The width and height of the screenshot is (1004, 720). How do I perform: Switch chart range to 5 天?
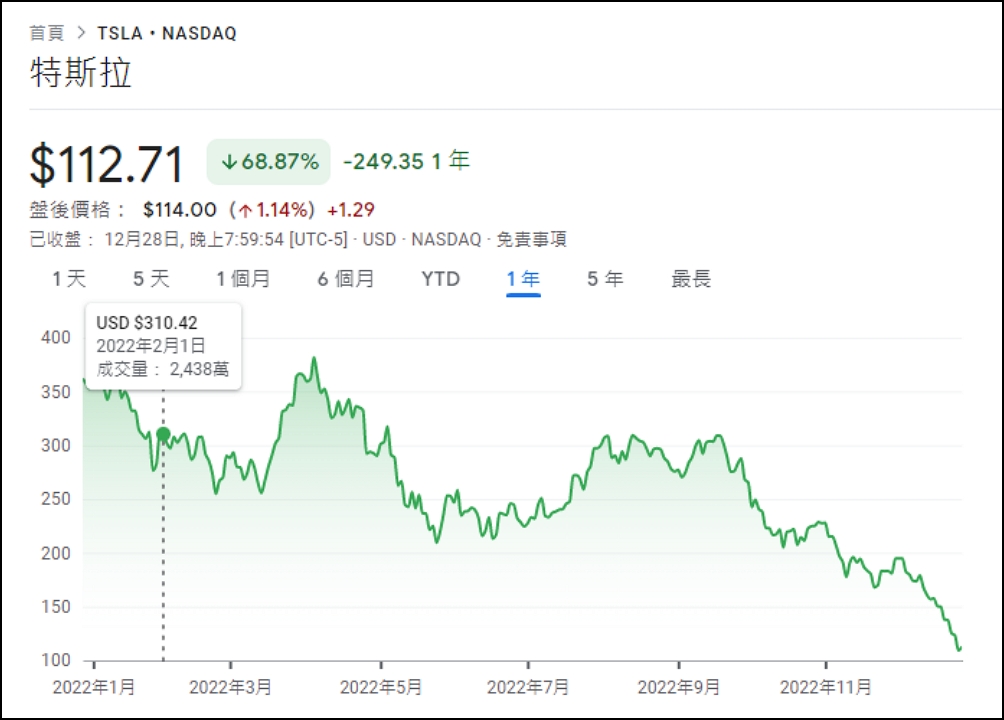coord(151,279)
